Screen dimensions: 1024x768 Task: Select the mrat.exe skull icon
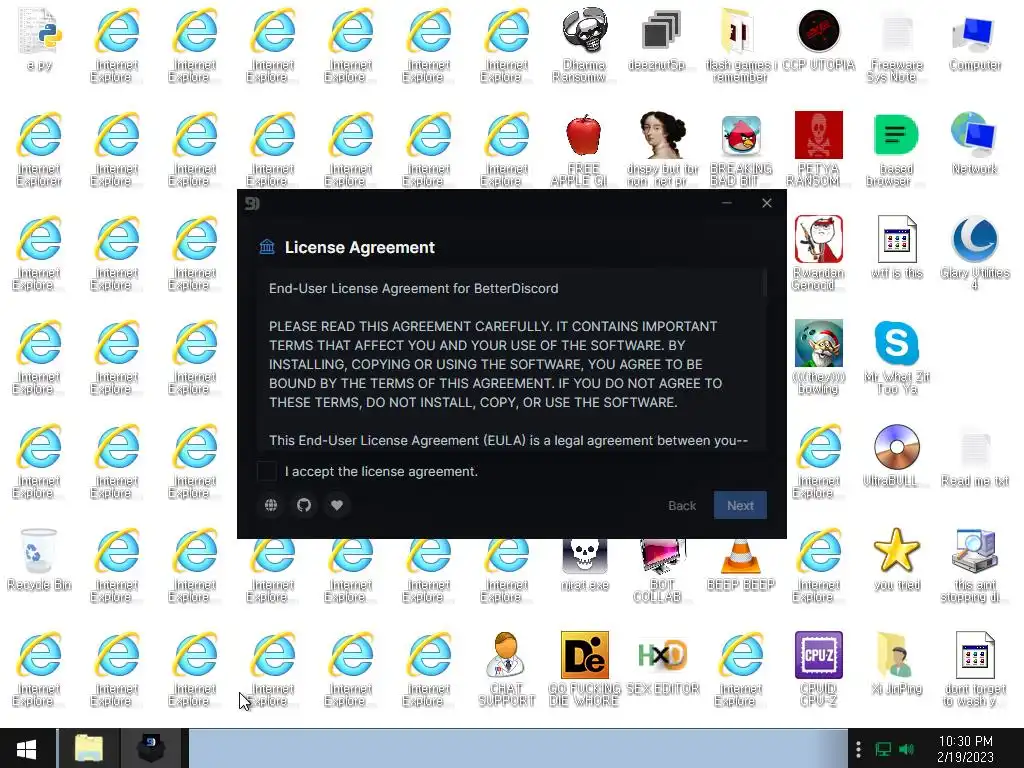click(584, 566)
